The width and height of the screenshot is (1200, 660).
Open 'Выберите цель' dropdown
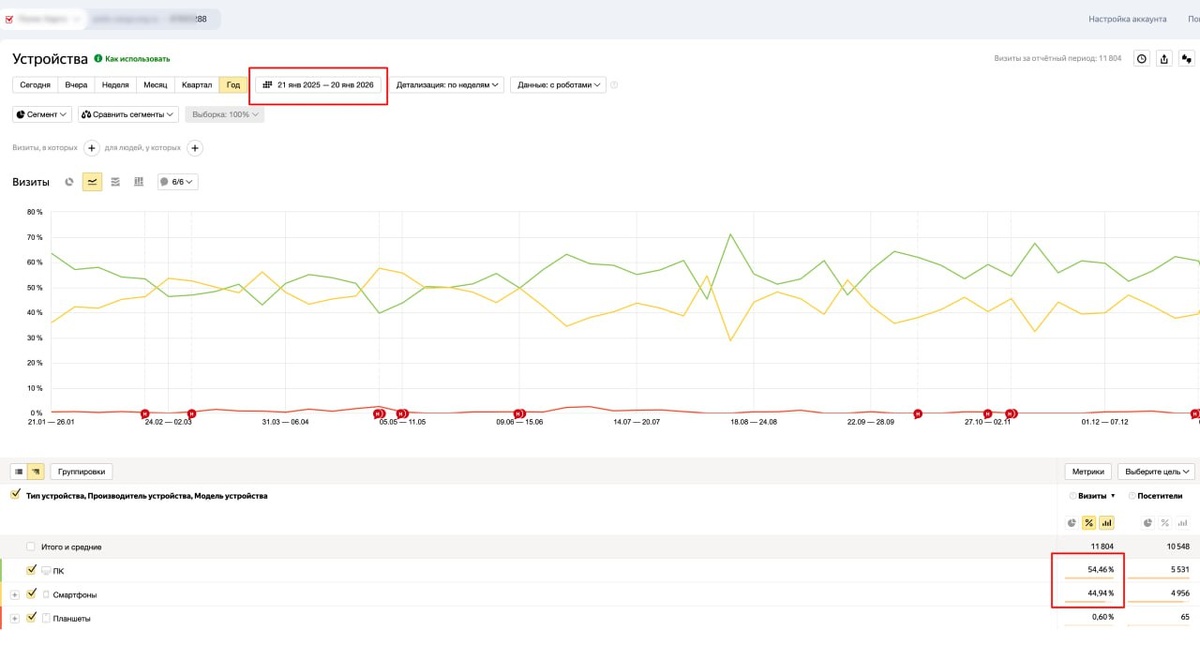point(1157,471)
